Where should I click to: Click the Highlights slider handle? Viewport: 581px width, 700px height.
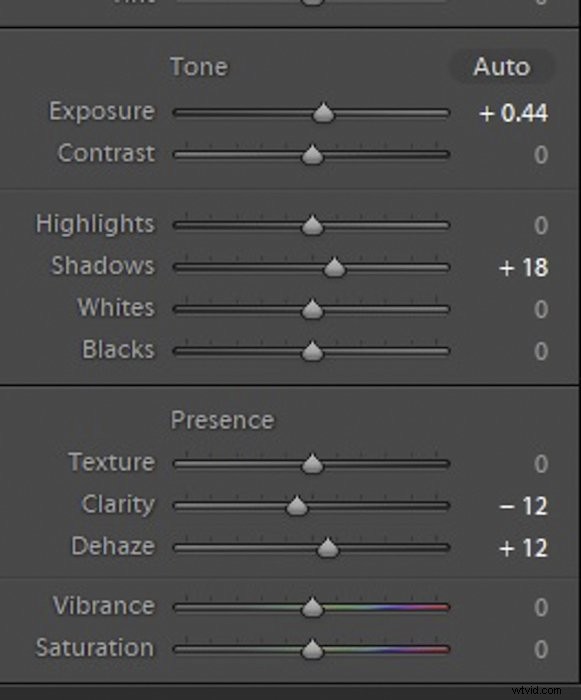[312, 225]
